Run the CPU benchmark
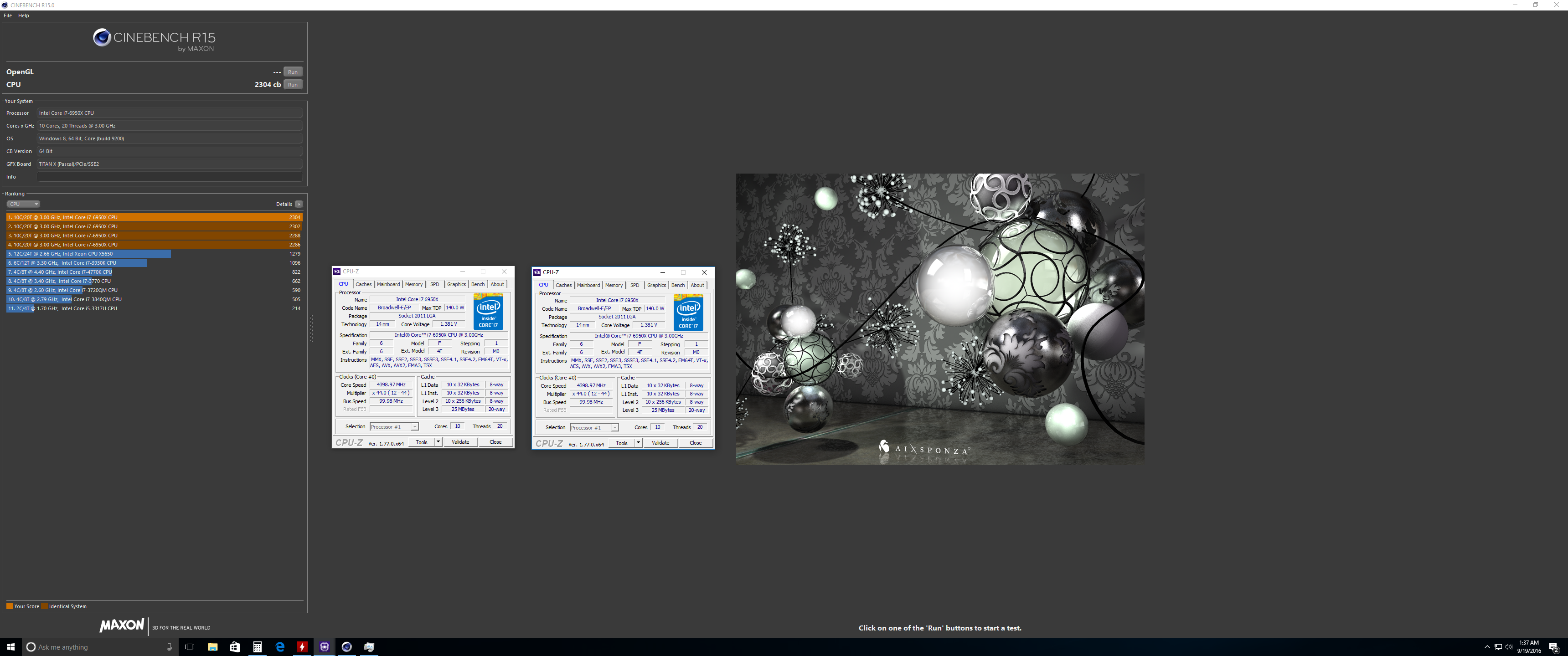Image resolution: width=1568 pixels, height=656 pixels. tap(293, 85)
